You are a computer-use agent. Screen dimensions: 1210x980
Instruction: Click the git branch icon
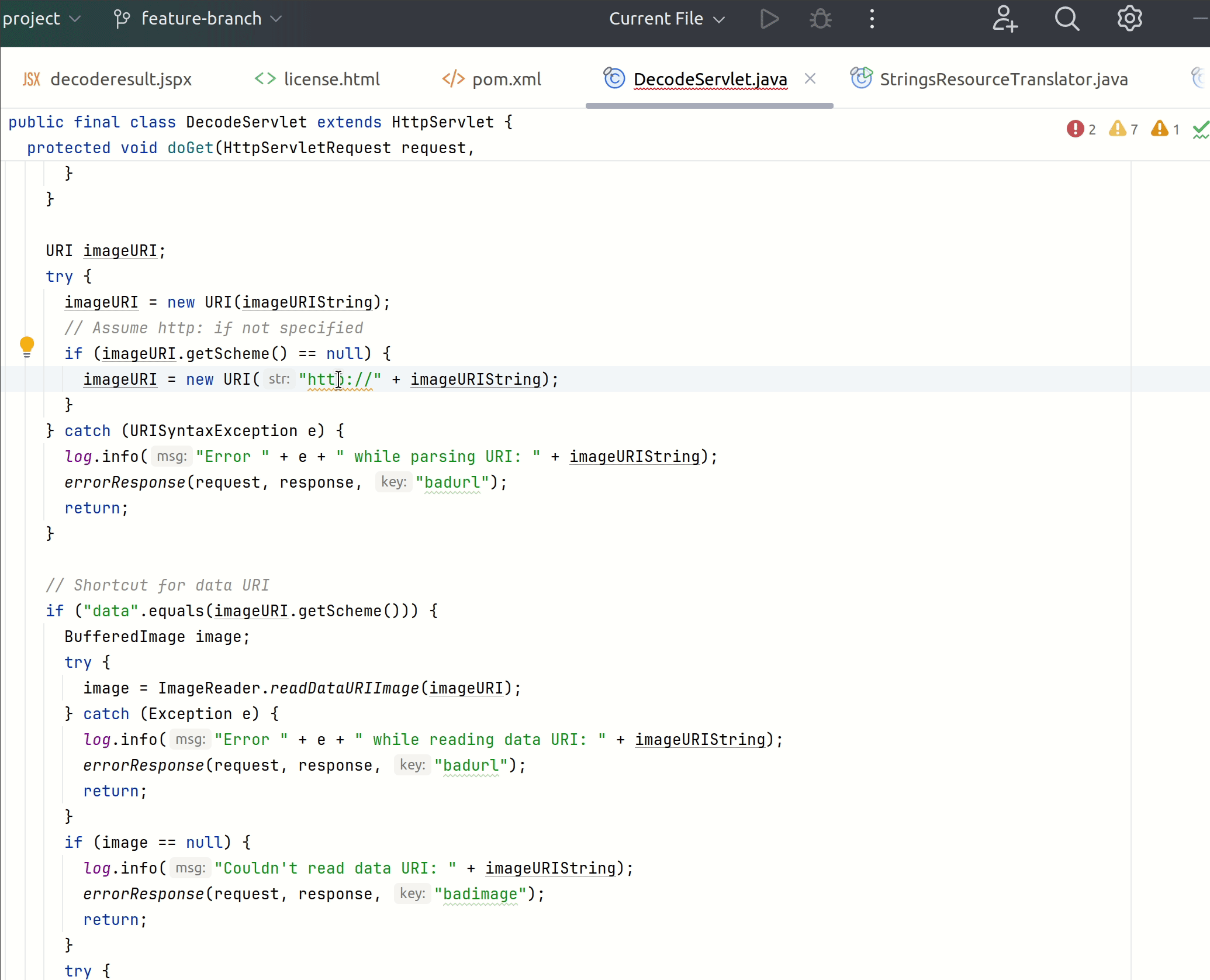(x=121, y=18)
